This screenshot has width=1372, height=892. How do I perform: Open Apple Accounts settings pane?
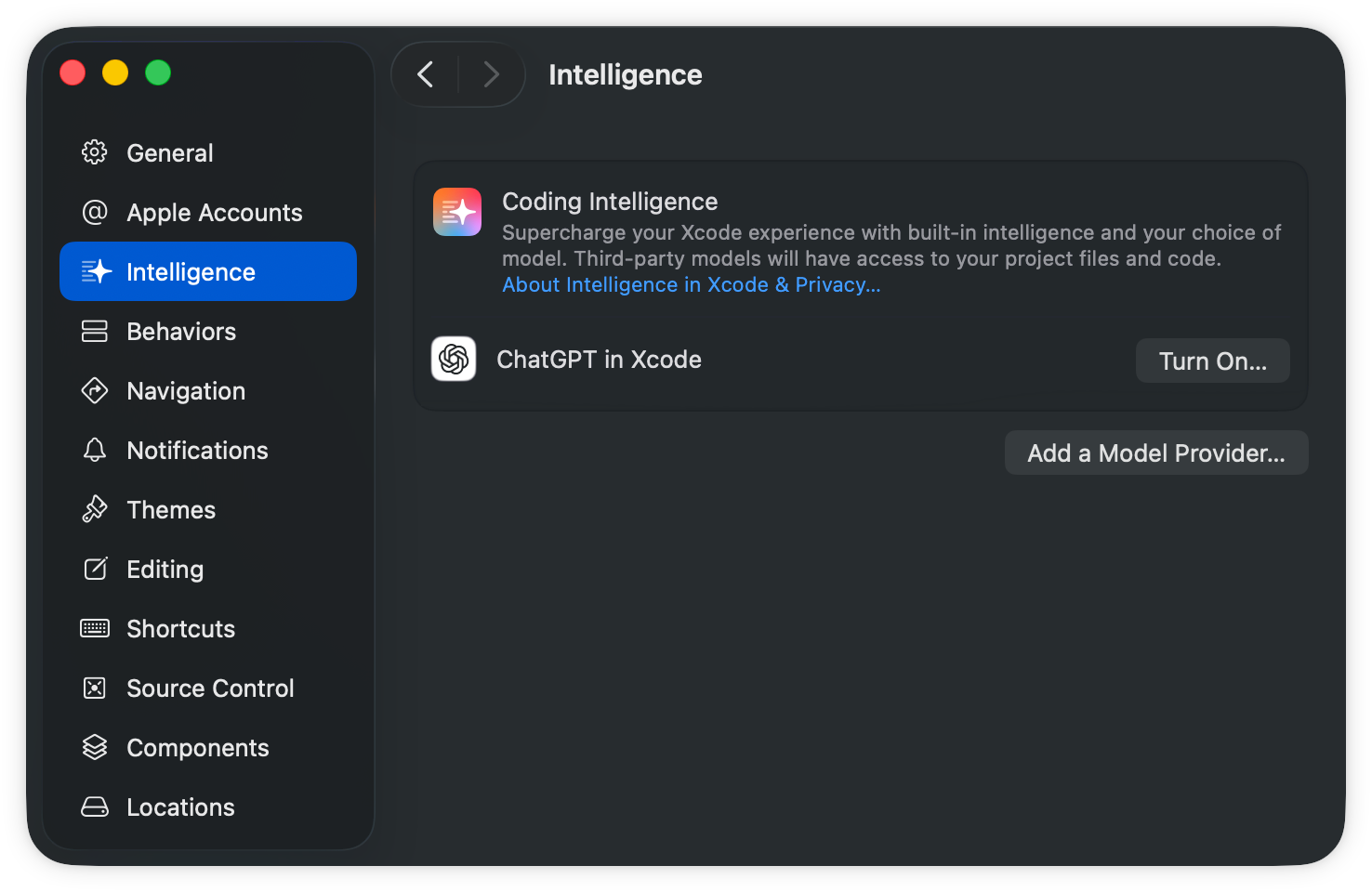[208, 212]
